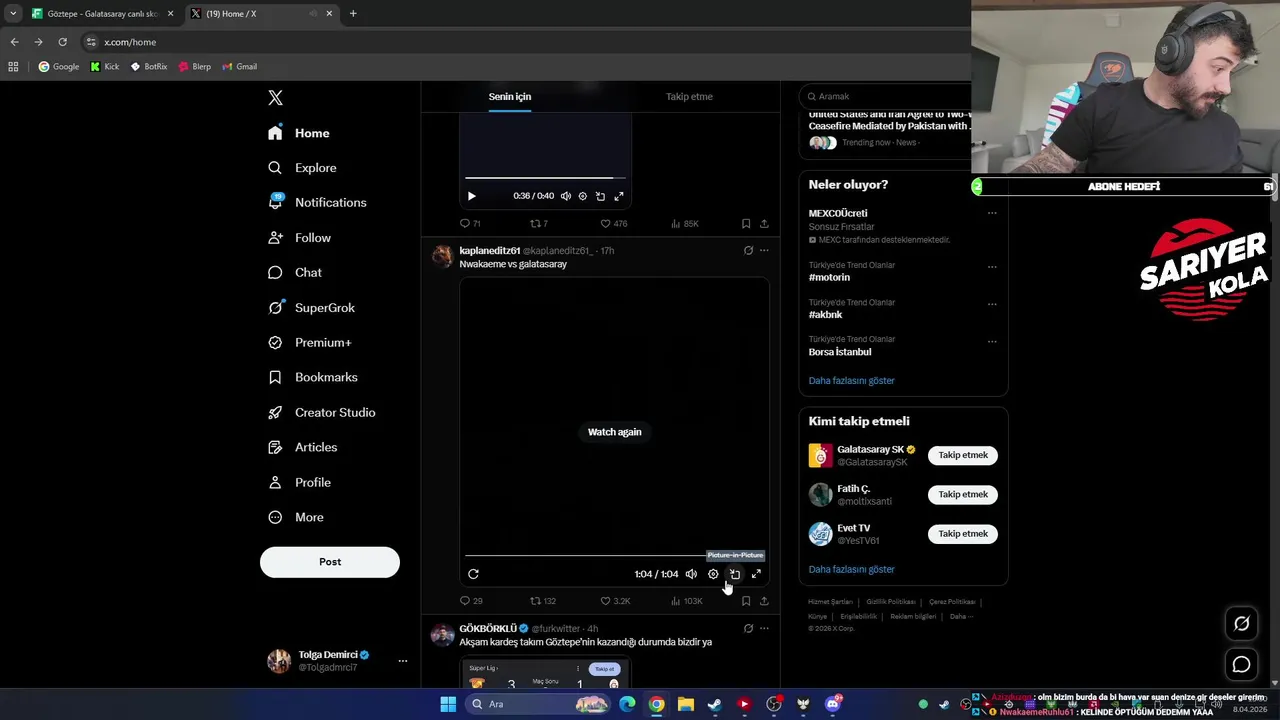Bookmark the kaplaneditz61 post
This screenshot has height=720, width=1280.
click(746, 601)
